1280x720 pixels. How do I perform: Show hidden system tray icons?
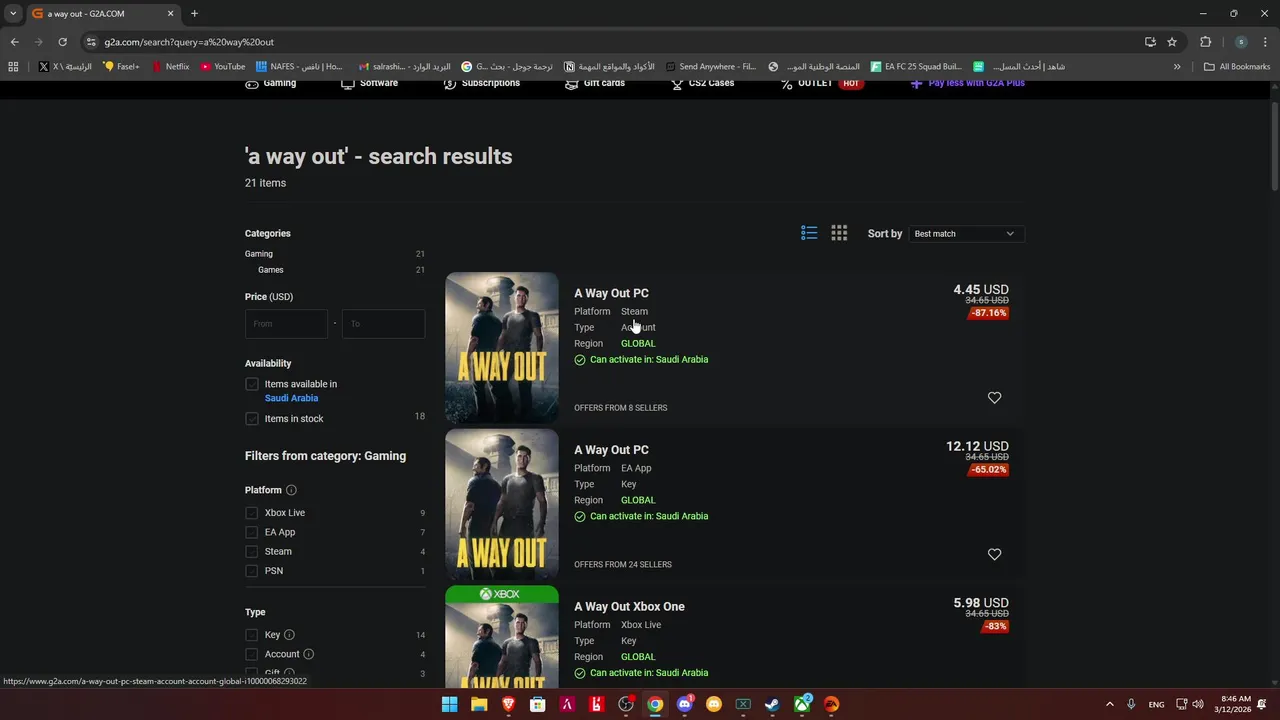coord(1109,704)
